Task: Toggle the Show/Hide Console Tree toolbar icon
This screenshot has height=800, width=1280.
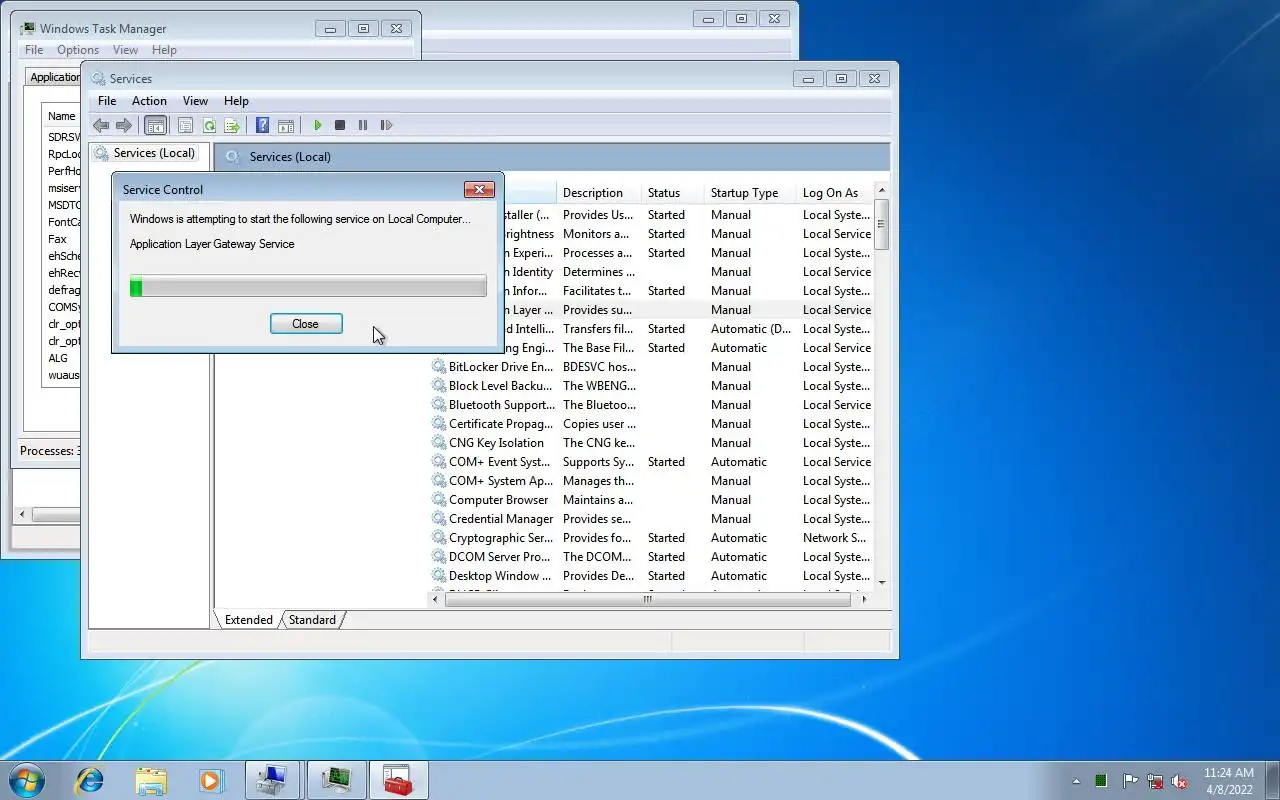Action: [x=155, y=125]
